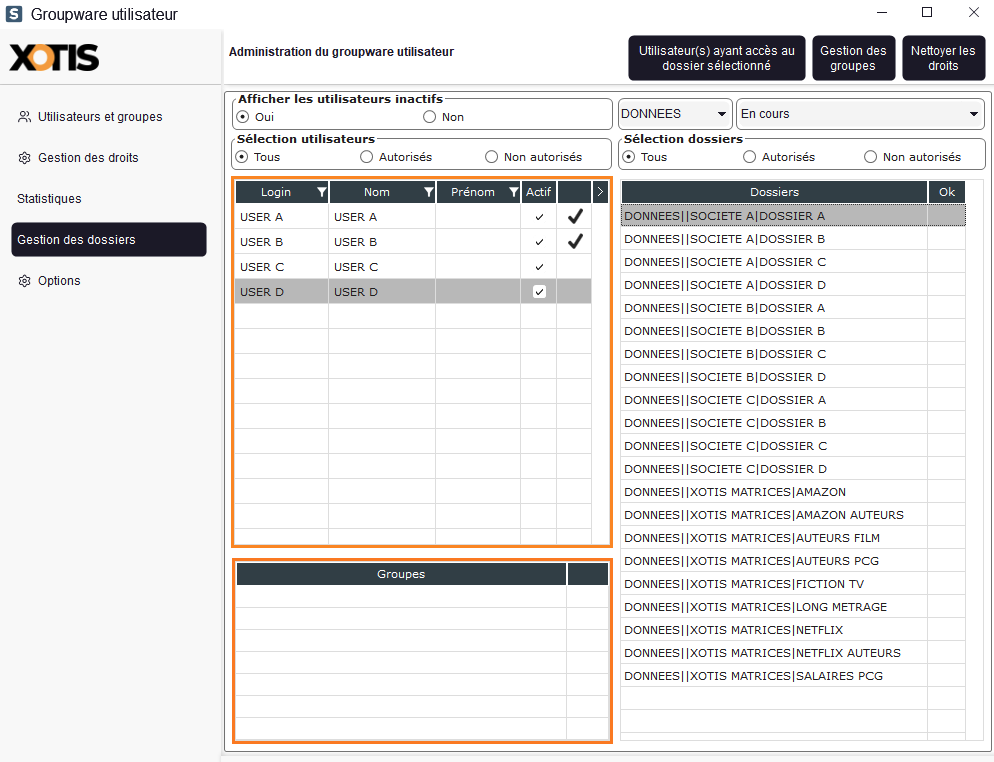Click the bold checkmark for USER A

(x=575, y=216)
